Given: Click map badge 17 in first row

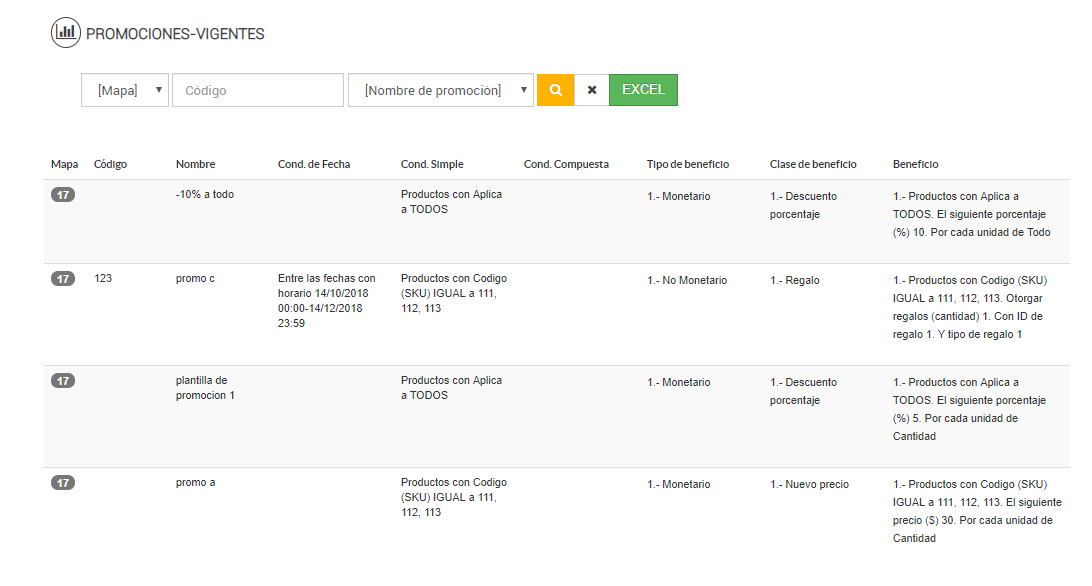Looking at the screenshot, I should coord(63,195).
